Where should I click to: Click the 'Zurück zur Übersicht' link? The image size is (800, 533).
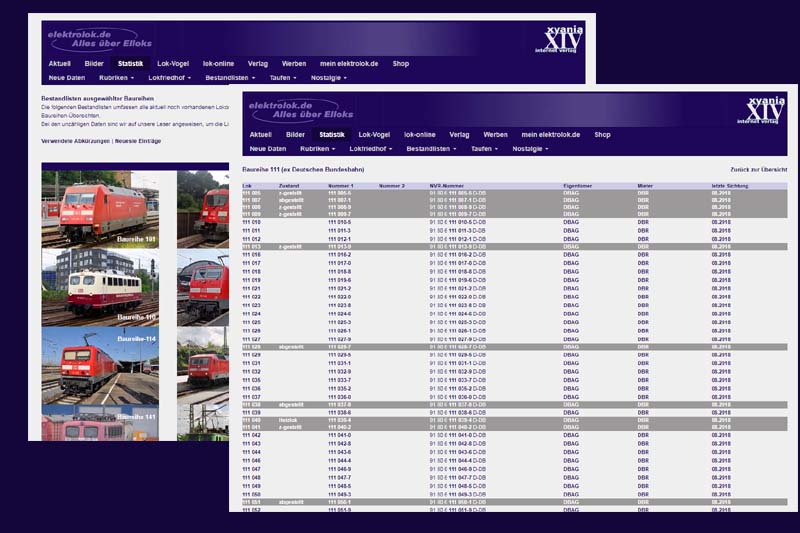[758, 170]
